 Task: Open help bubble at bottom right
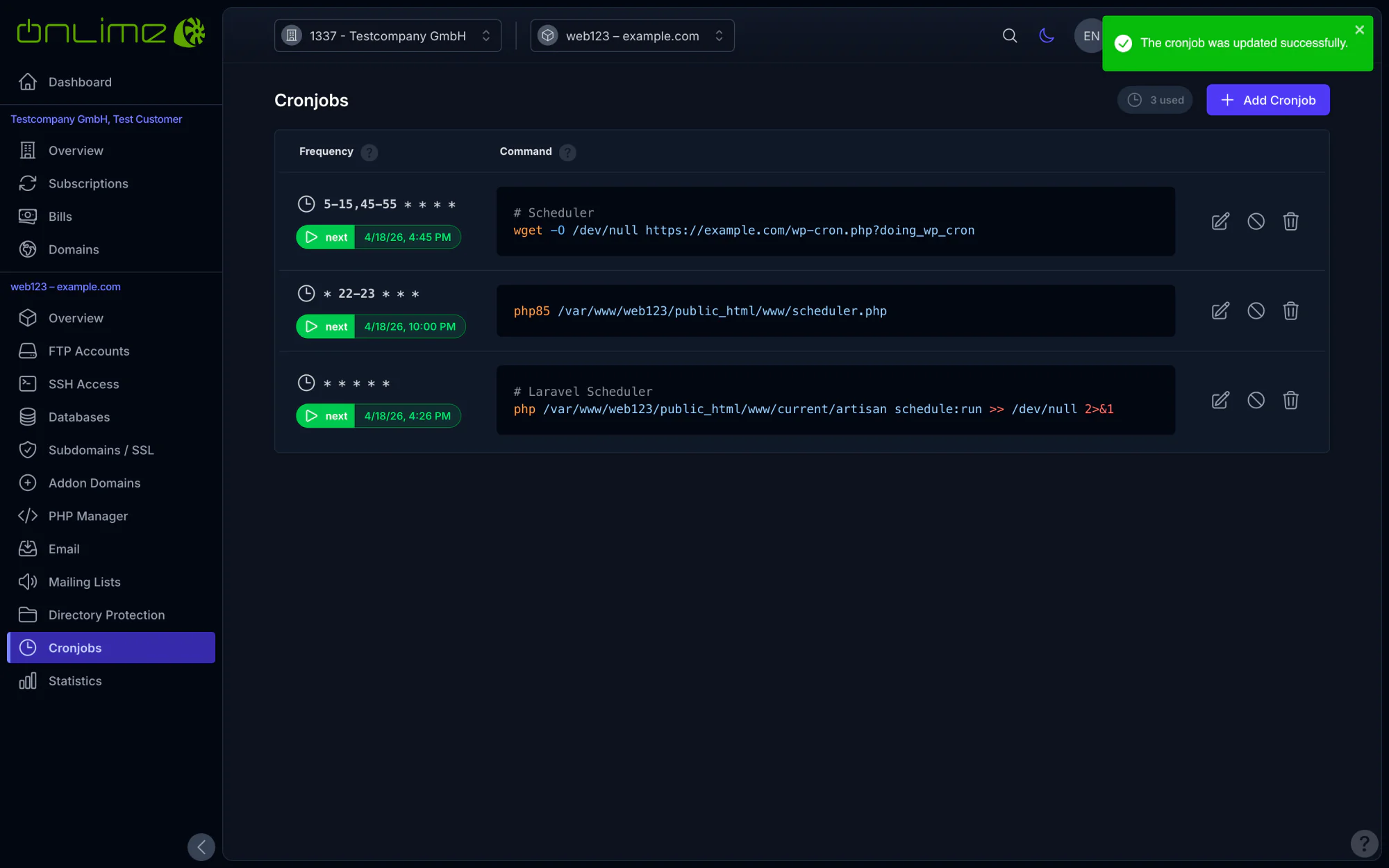click(1364, 844)
